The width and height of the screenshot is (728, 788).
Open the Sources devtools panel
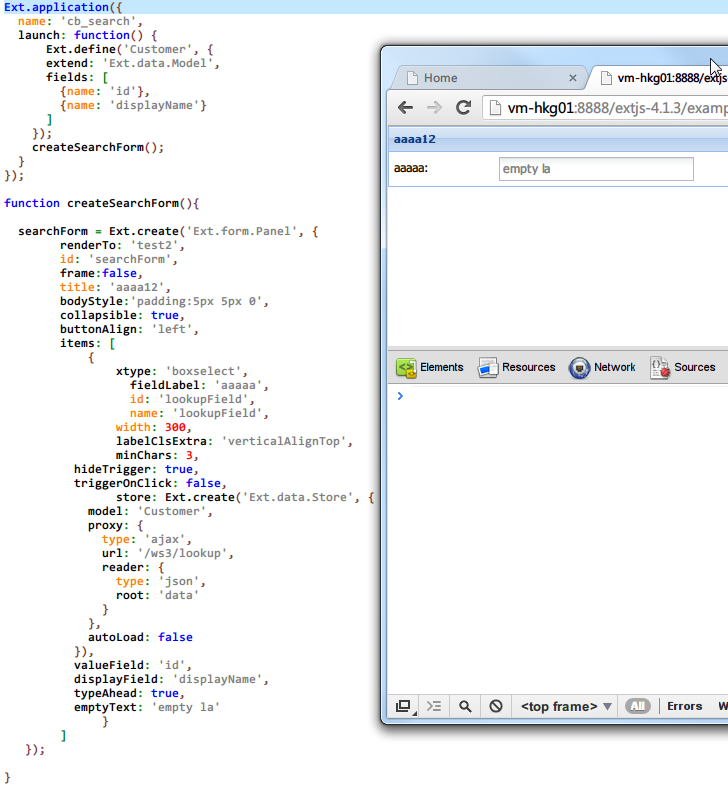tap(683, 367)
